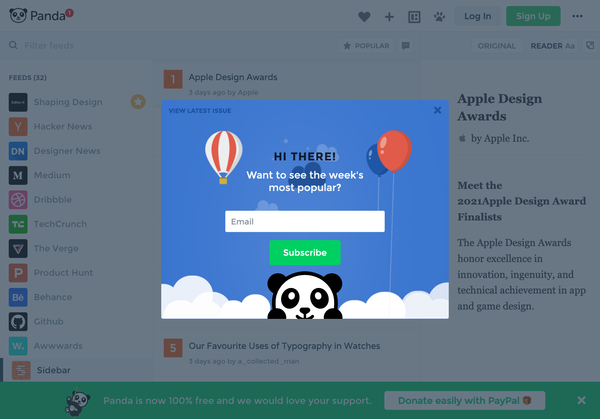
Task: Click the Sign Up button
Action: 533,16
